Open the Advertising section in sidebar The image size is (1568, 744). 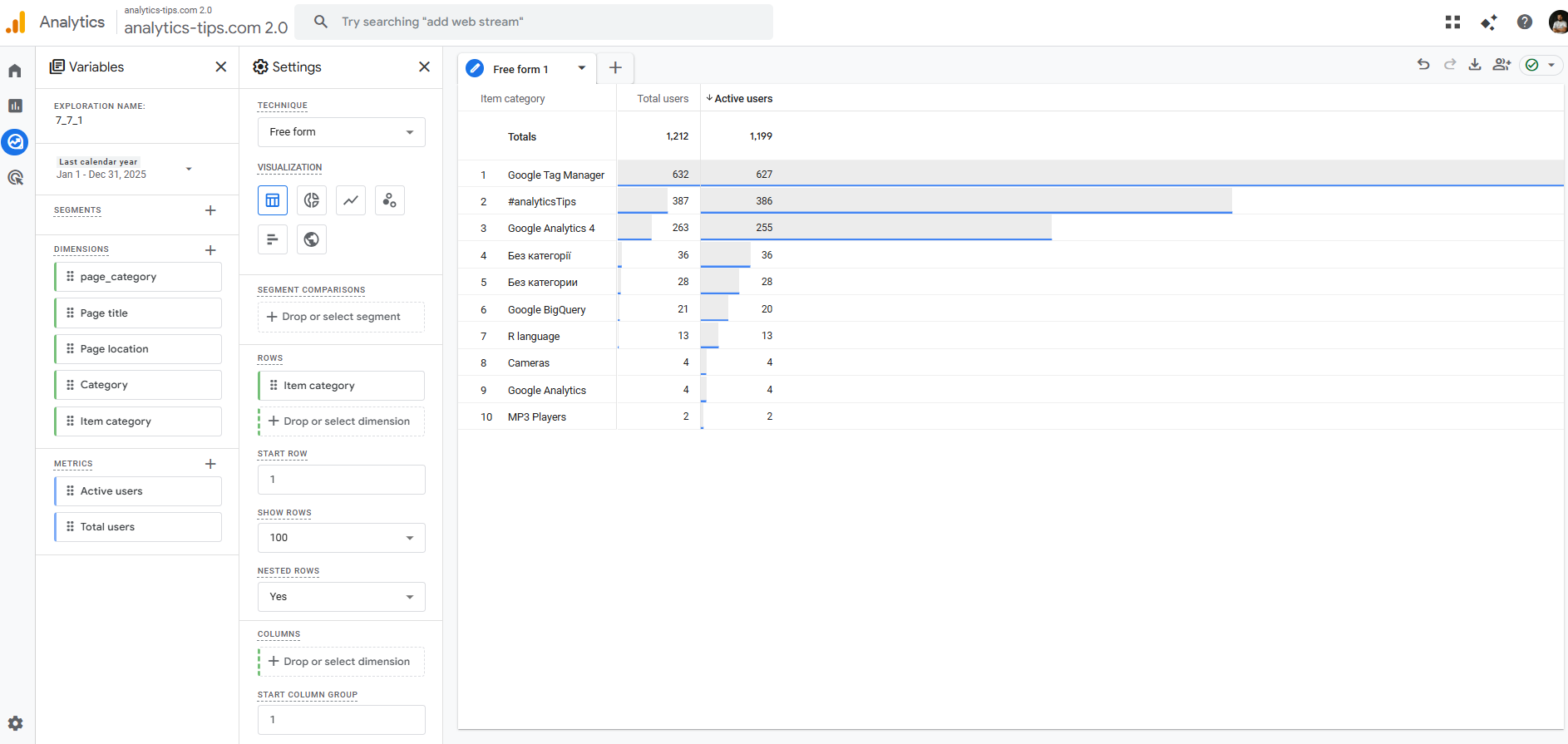[15, 177]
